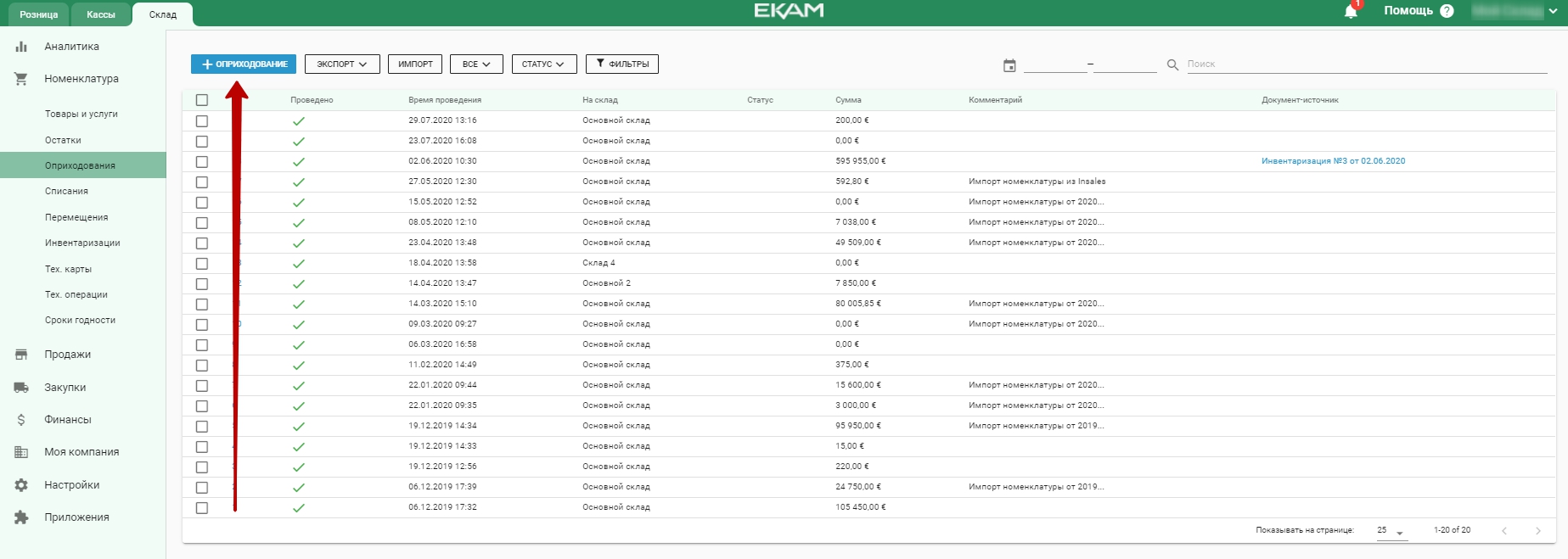1568x559 pixels.
Task: Click the 595 955,00 € sum cell
Action: [861, 161]
